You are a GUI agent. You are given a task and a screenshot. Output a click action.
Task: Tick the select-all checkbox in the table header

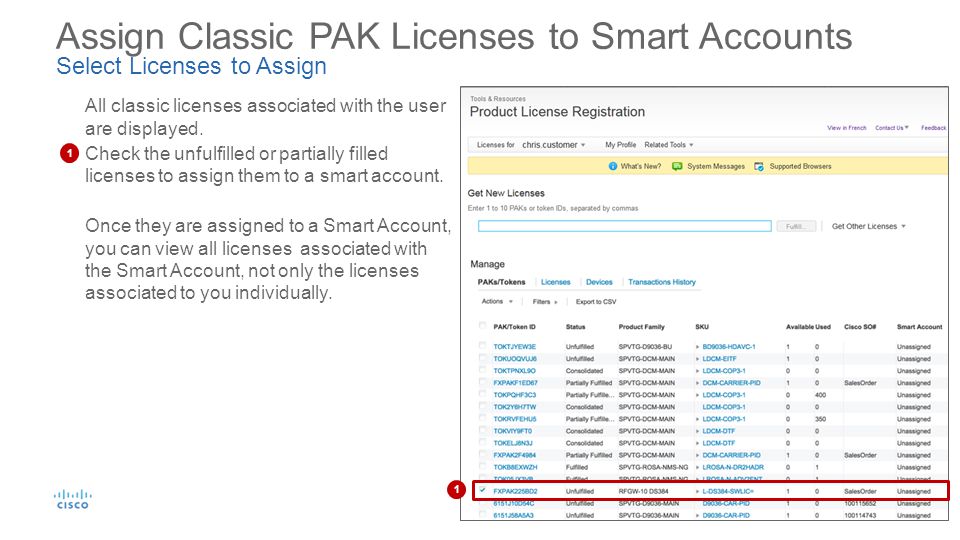(482, 325)
